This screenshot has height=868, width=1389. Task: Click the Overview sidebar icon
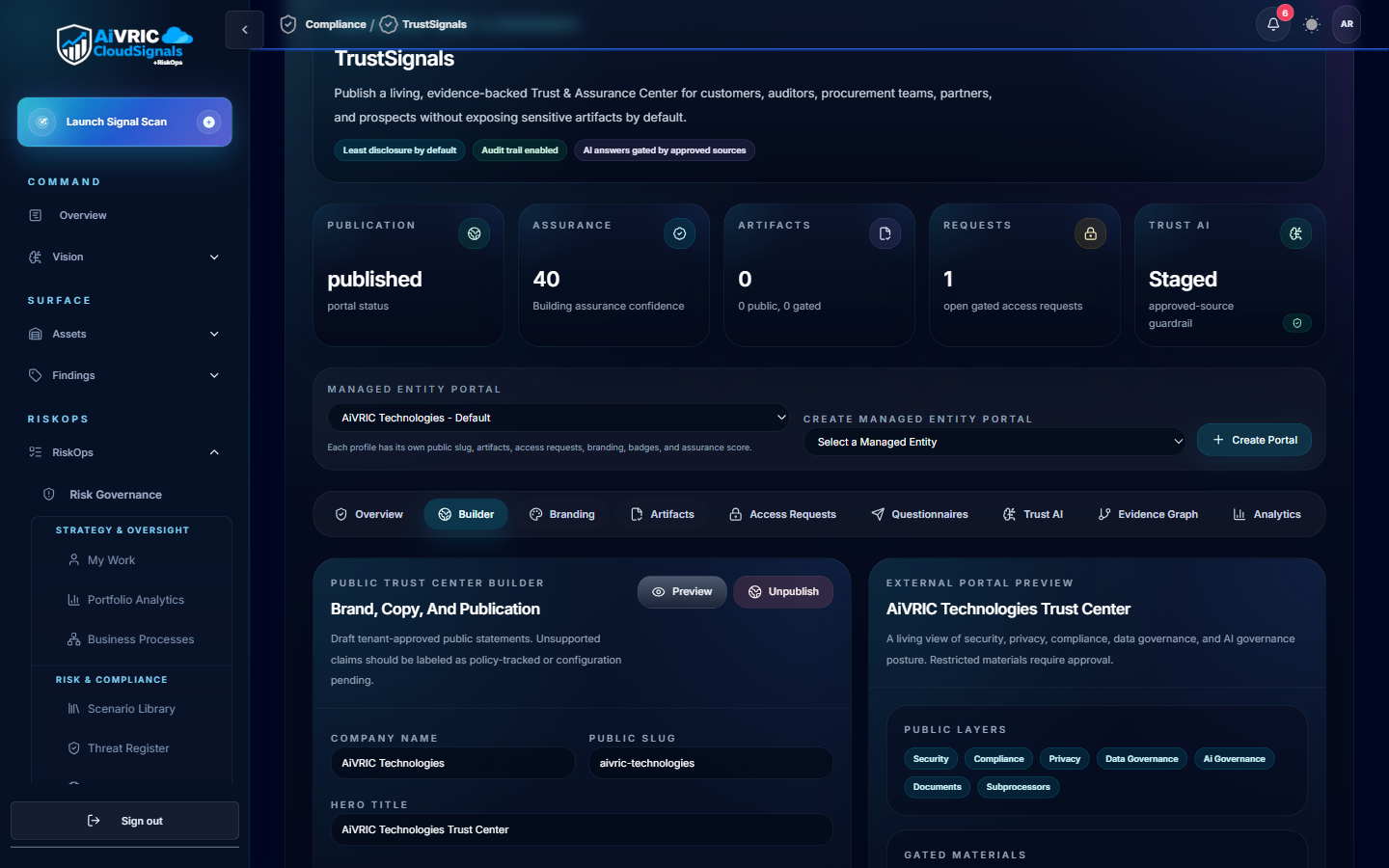(x=36, y=215)
